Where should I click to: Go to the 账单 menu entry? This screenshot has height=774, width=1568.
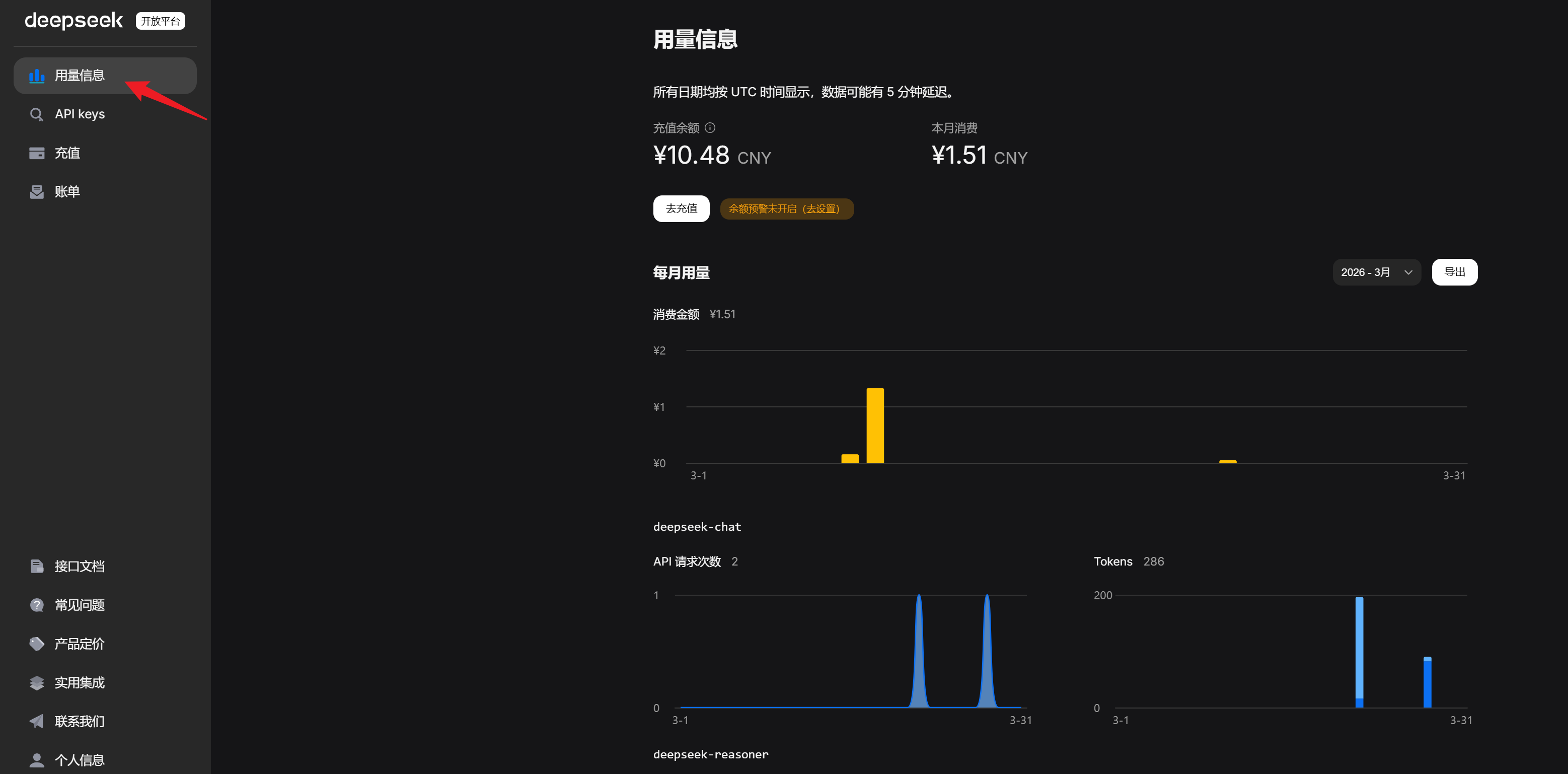coord(67,192)
